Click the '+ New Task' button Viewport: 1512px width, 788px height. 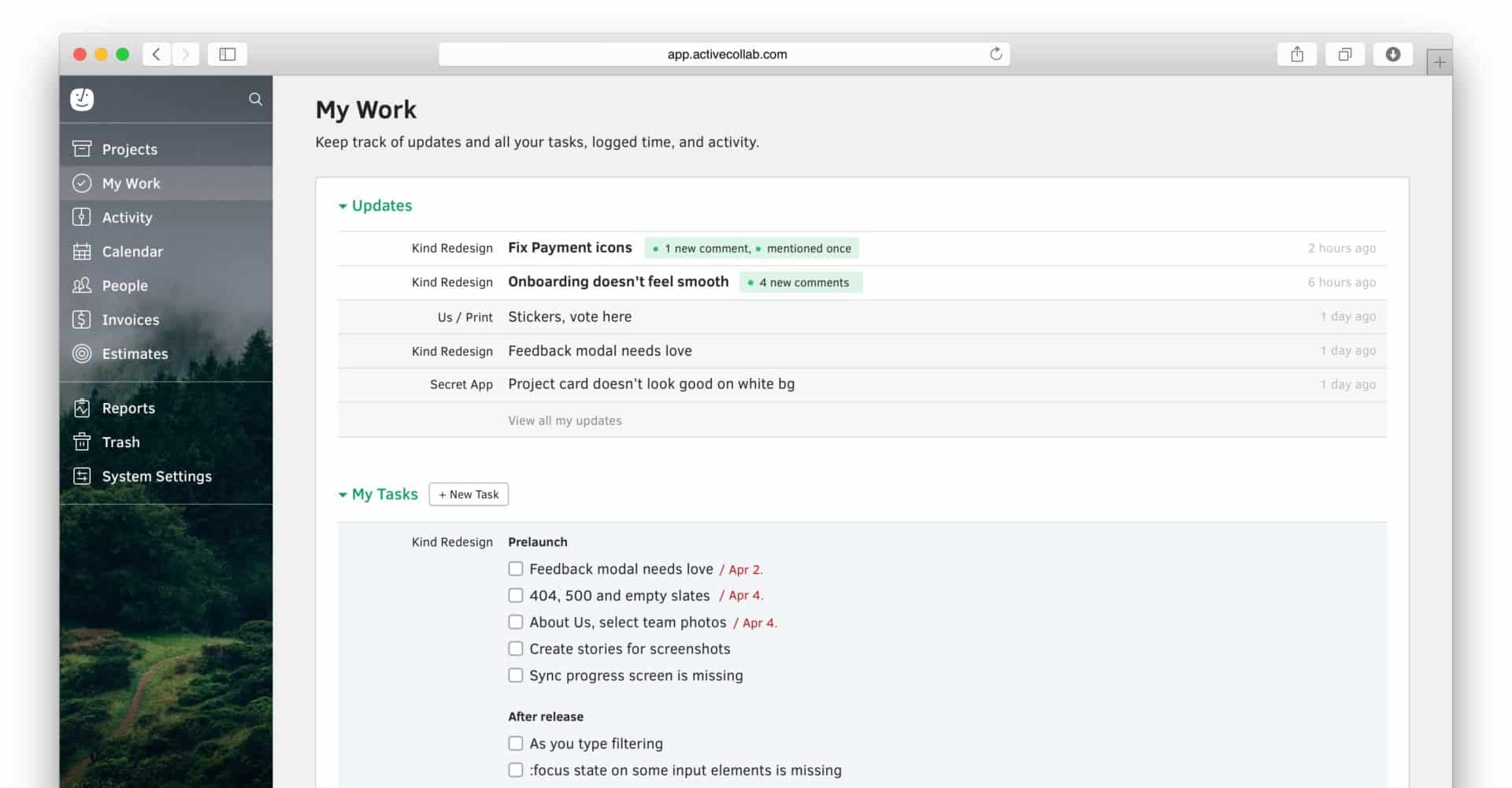(469, 494)
